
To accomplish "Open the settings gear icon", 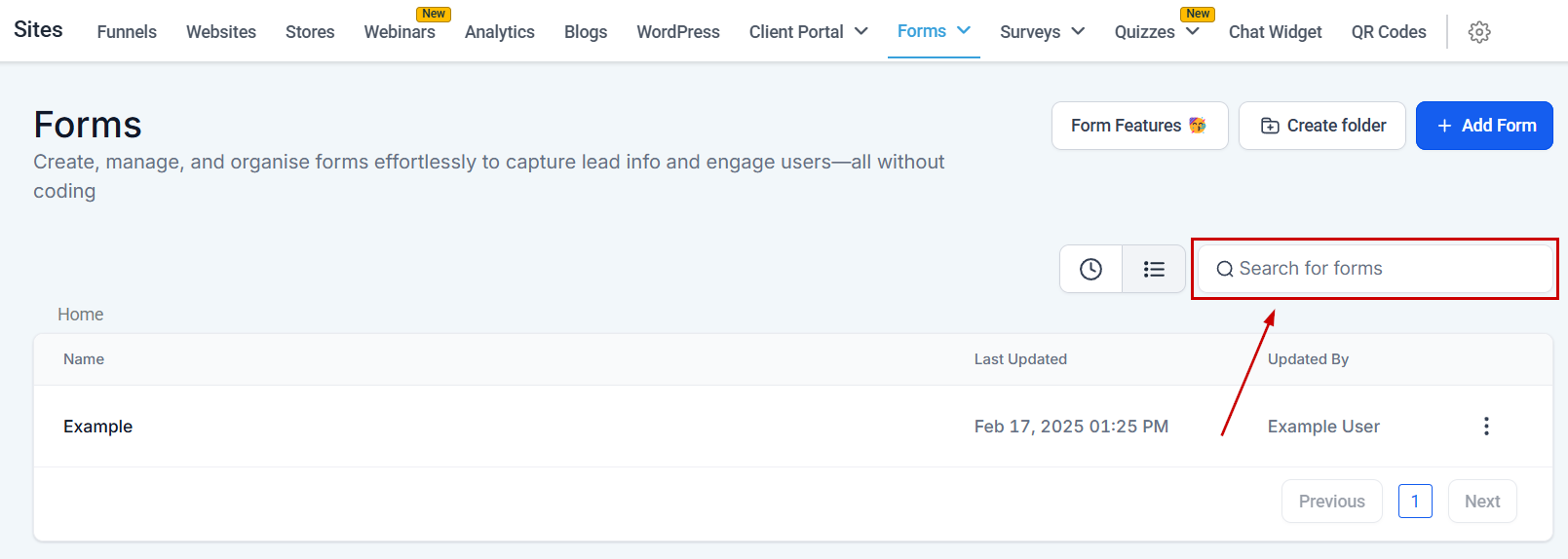I will [x=1478, y=32].
